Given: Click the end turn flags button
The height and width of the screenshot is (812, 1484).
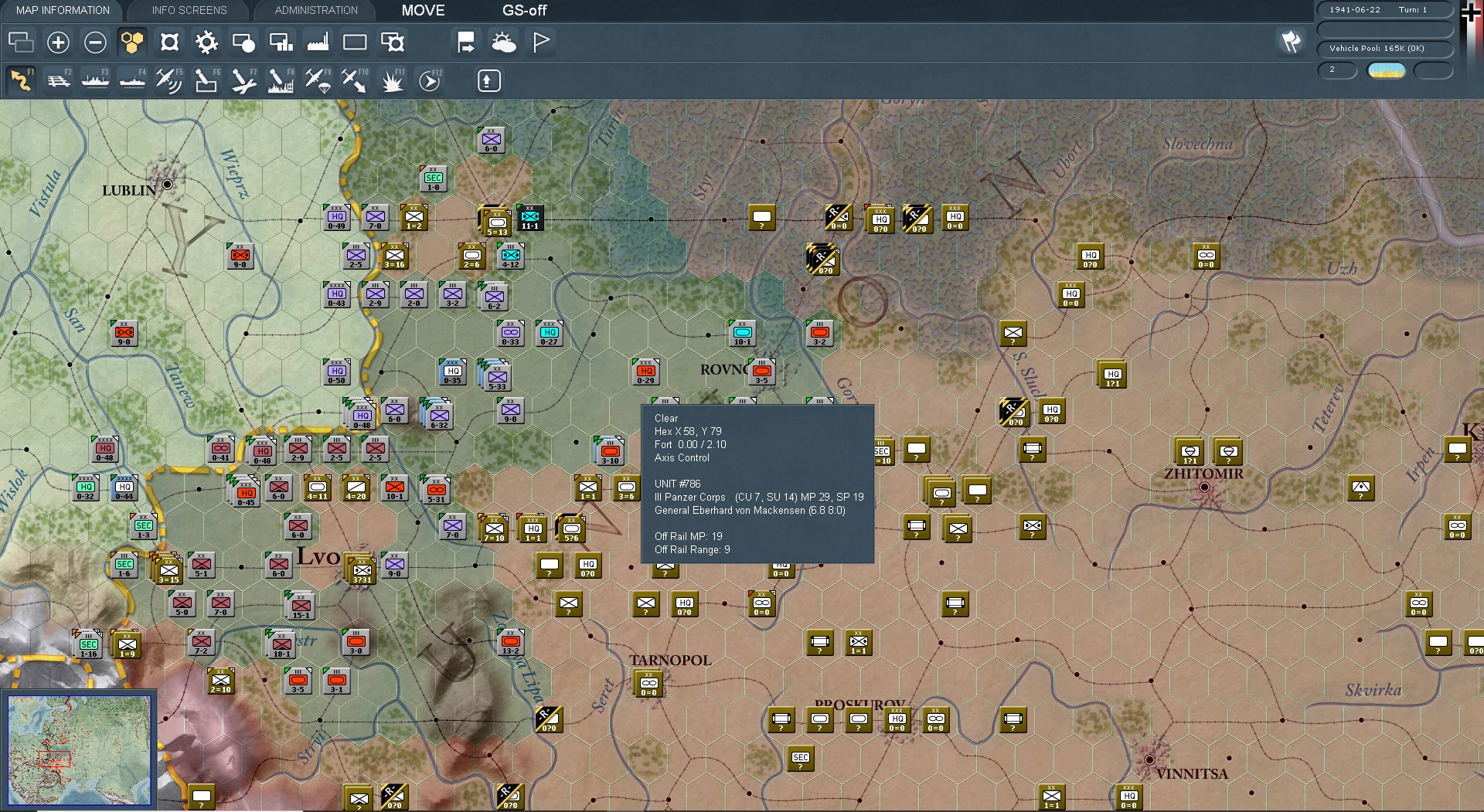Looking at the screenshot, I should 1291,42.
